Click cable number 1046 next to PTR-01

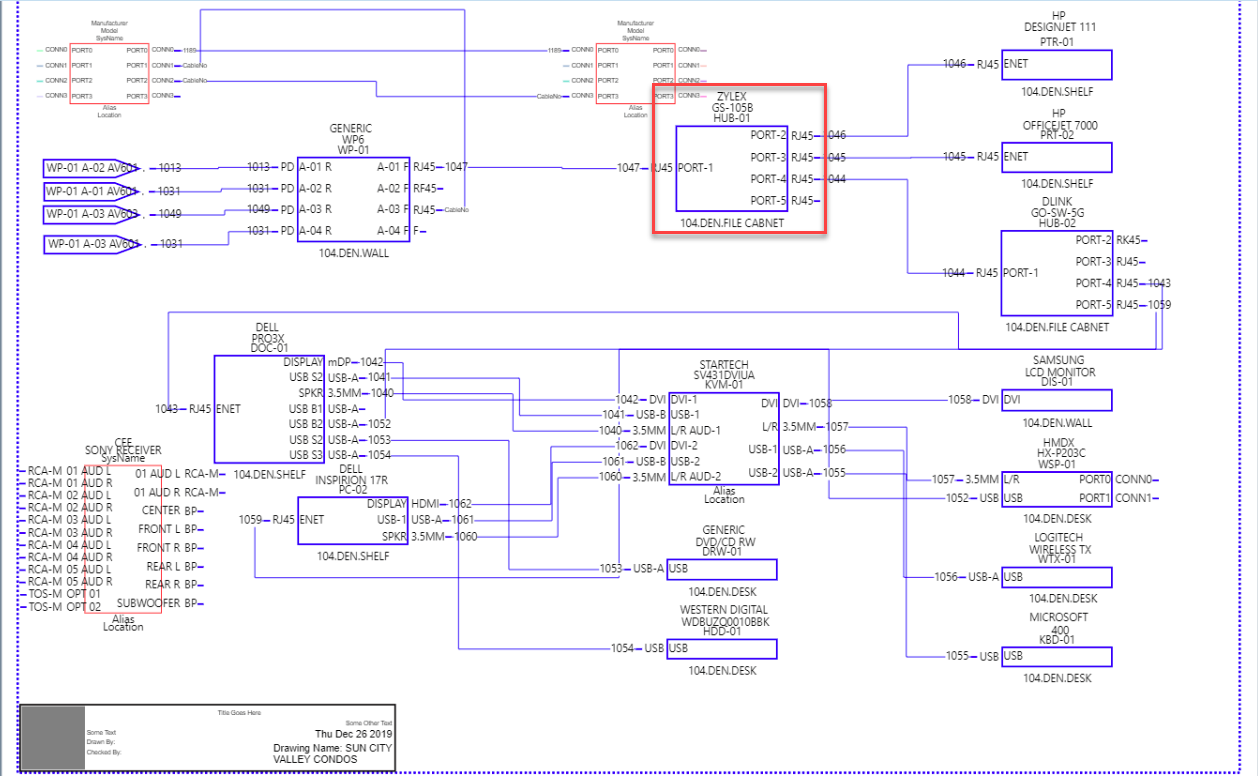point(955,64)
